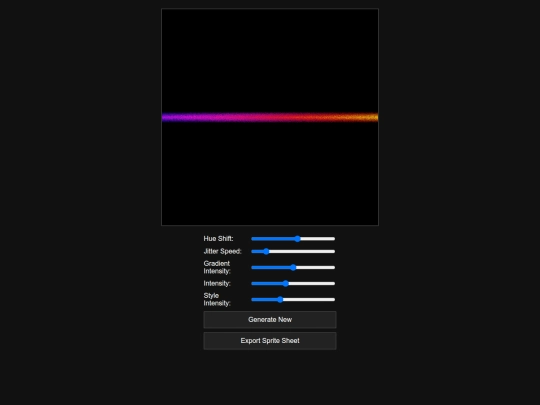Click the far right end of Gradient Intensity track

pyautogui.click(x=333, y=267)
